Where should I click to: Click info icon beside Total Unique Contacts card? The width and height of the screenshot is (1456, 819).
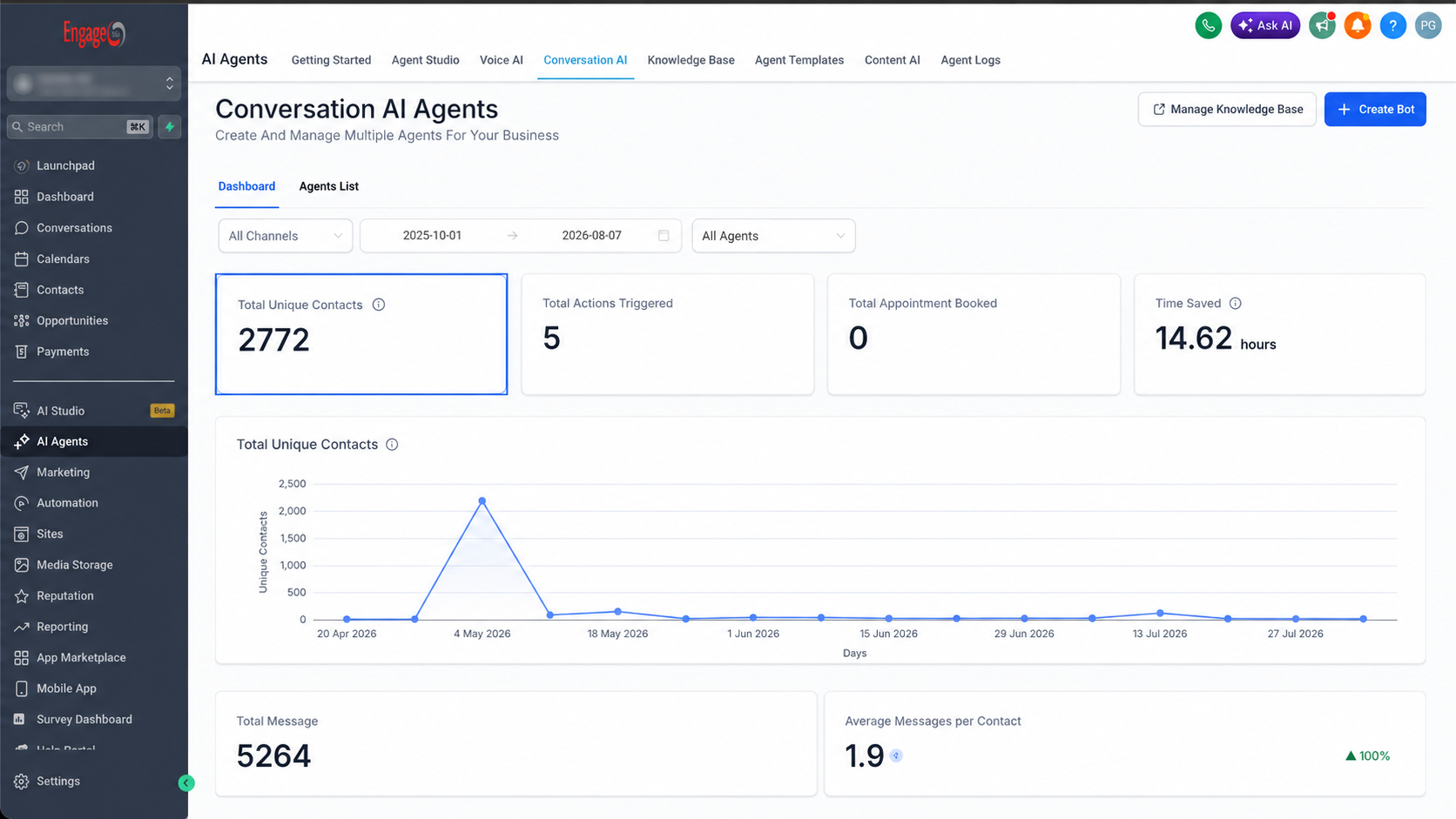point(379,305)
